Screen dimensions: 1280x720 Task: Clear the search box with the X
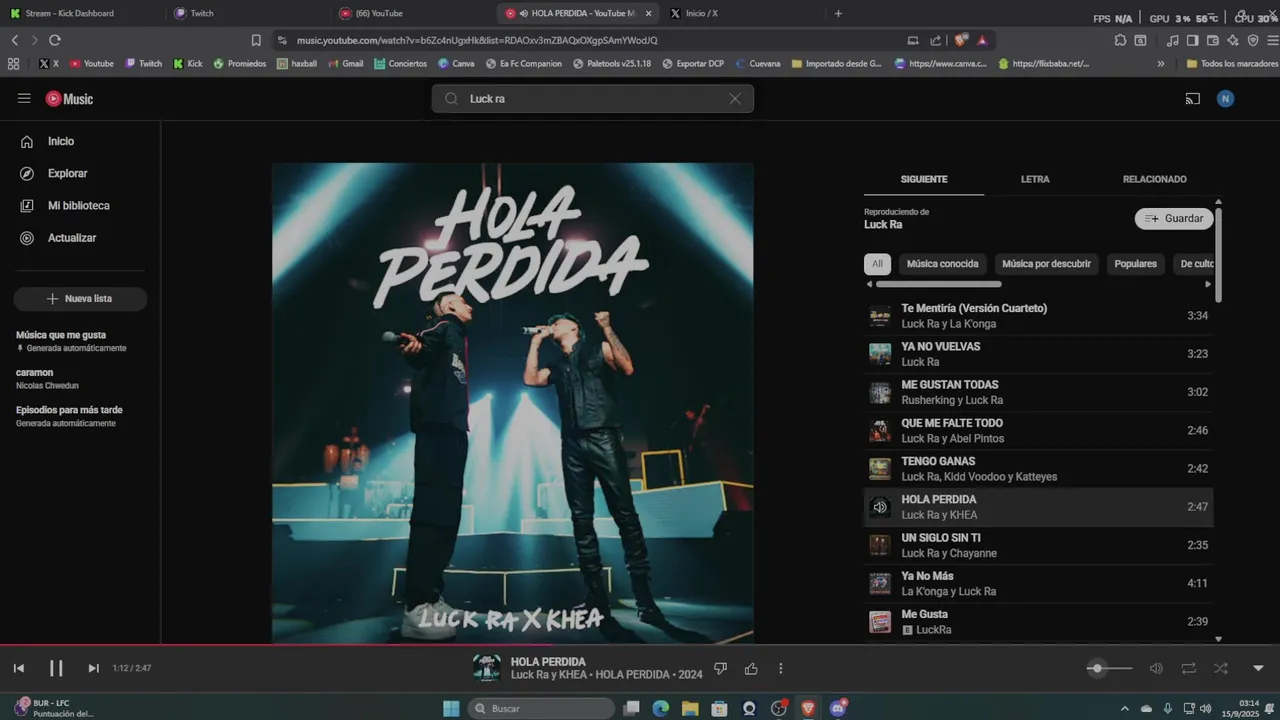tap(735, 99)
